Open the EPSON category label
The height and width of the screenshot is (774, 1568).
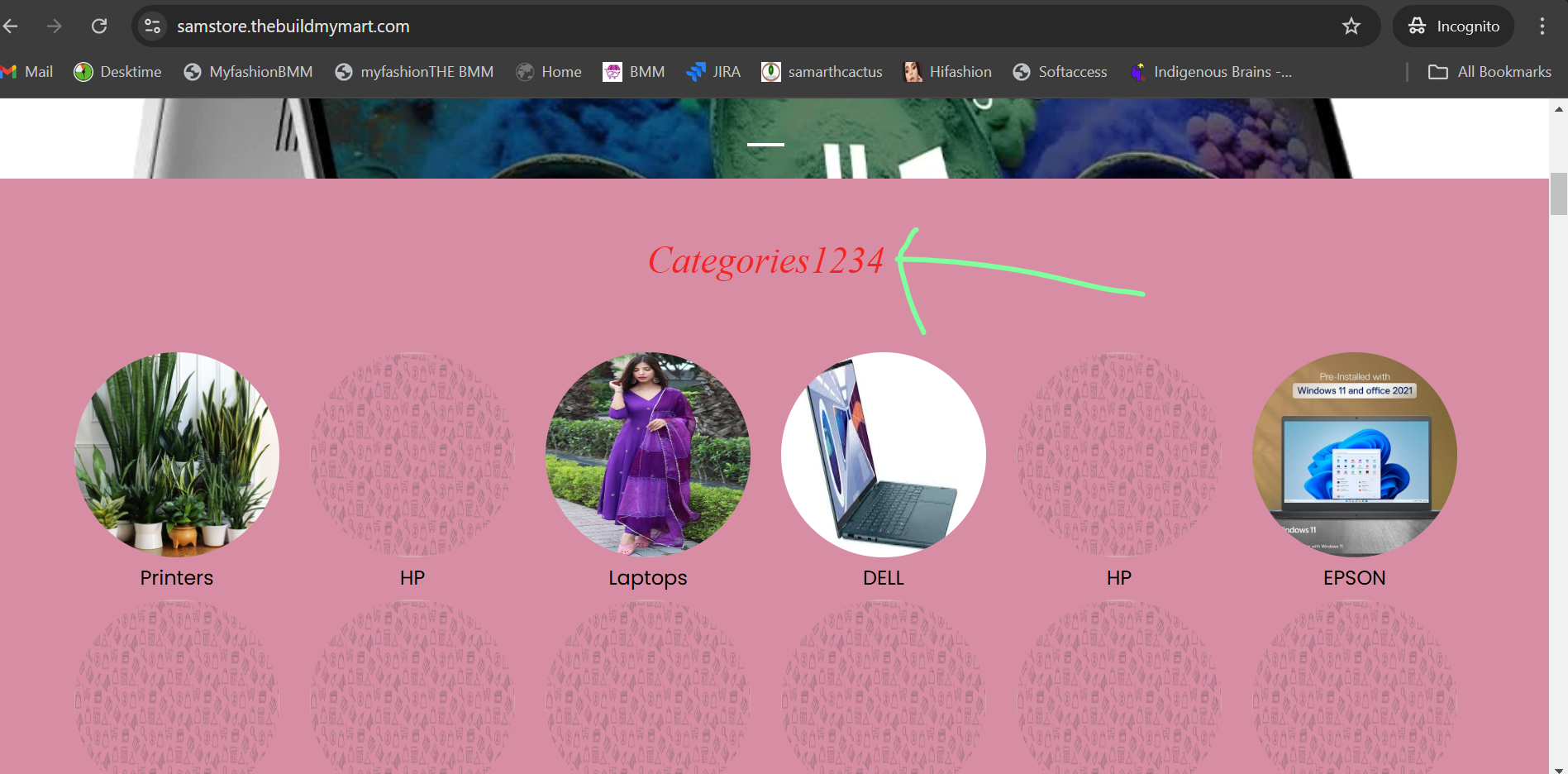point(1355,578)
